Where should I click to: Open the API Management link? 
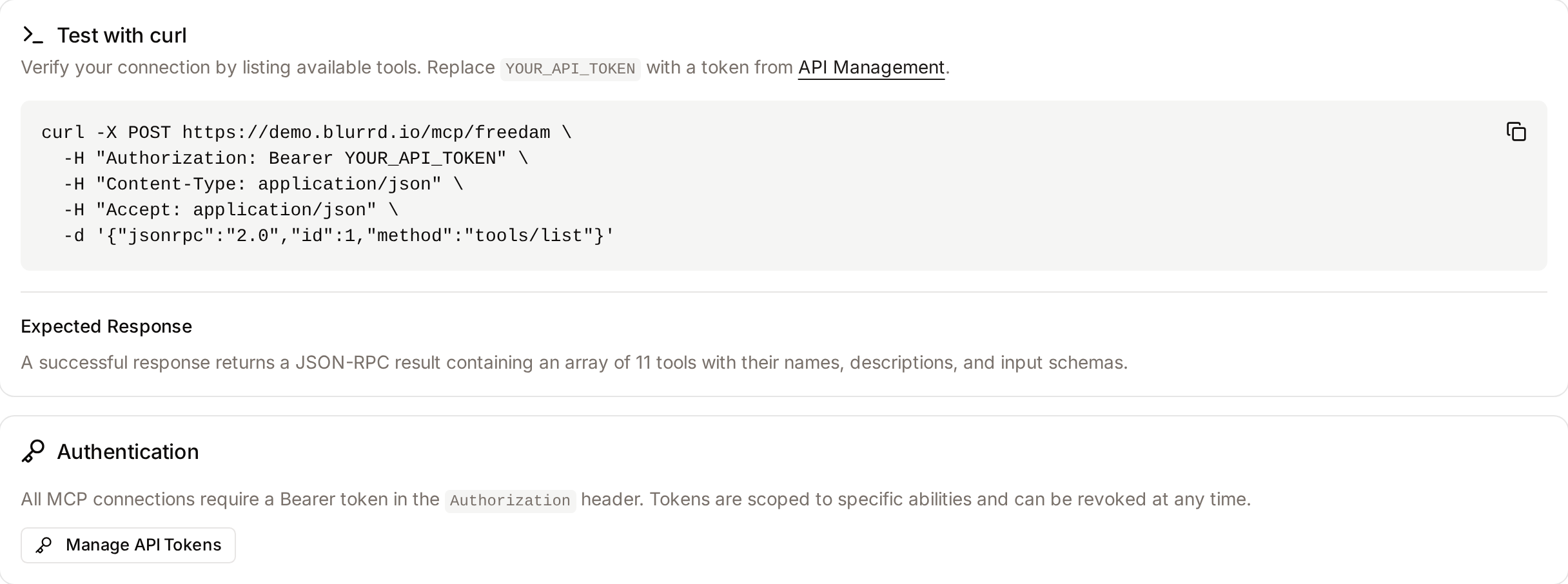tap(871, 68)
